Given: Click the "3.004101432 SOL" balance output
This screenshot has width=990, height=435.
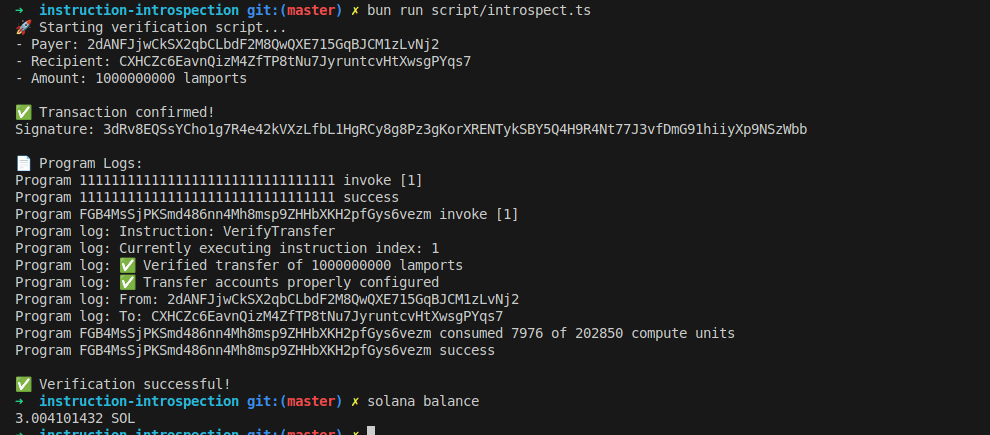Looking at the screenshot, I should [75, 418].
